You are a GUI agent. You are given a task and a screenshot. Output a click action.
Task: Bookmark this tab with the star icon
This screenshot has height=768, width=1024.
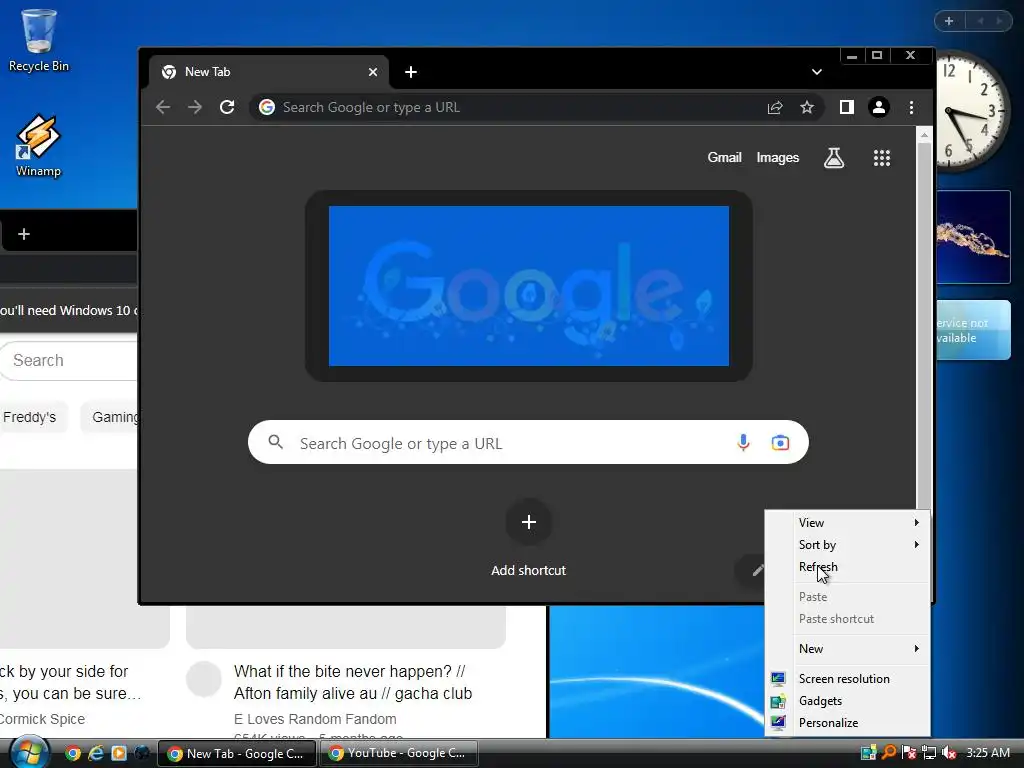click(x=807, y=107)
